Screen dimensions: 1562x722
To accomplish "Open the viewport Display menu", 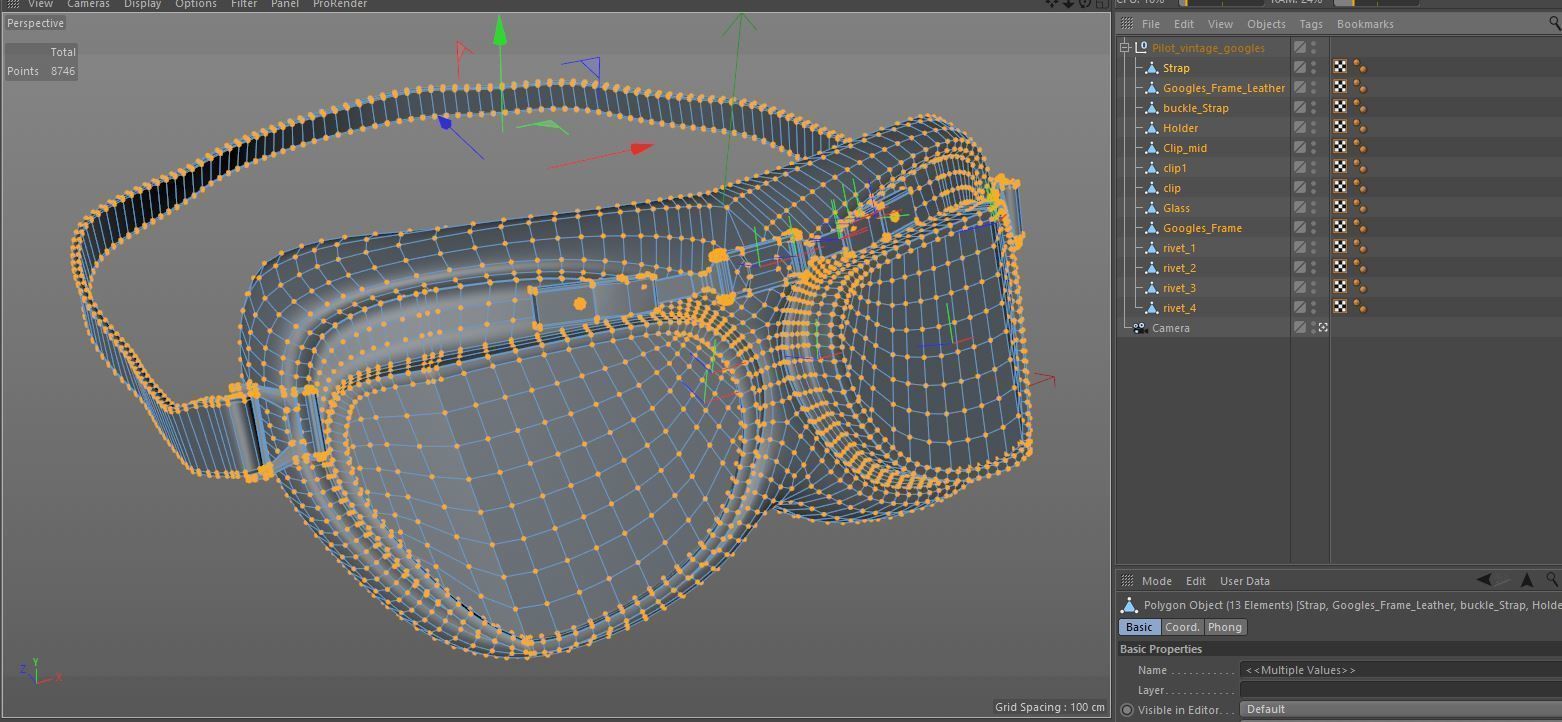I will click(142, 5).
